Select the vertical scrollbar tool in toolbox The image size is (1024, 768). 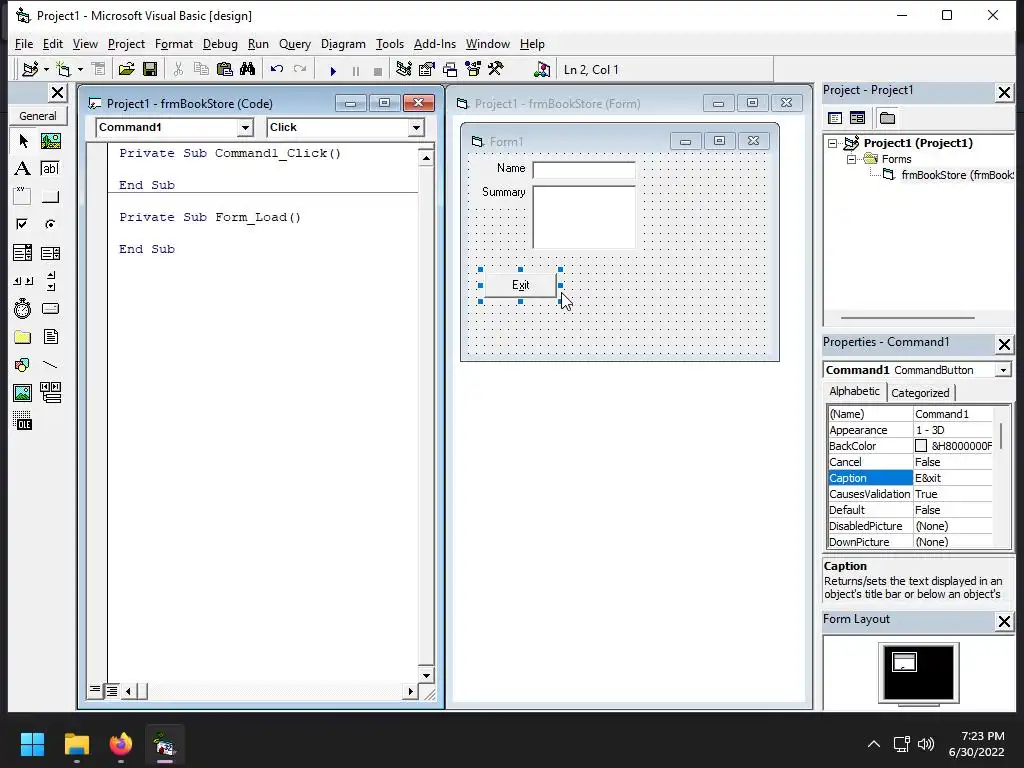point(50,281)
